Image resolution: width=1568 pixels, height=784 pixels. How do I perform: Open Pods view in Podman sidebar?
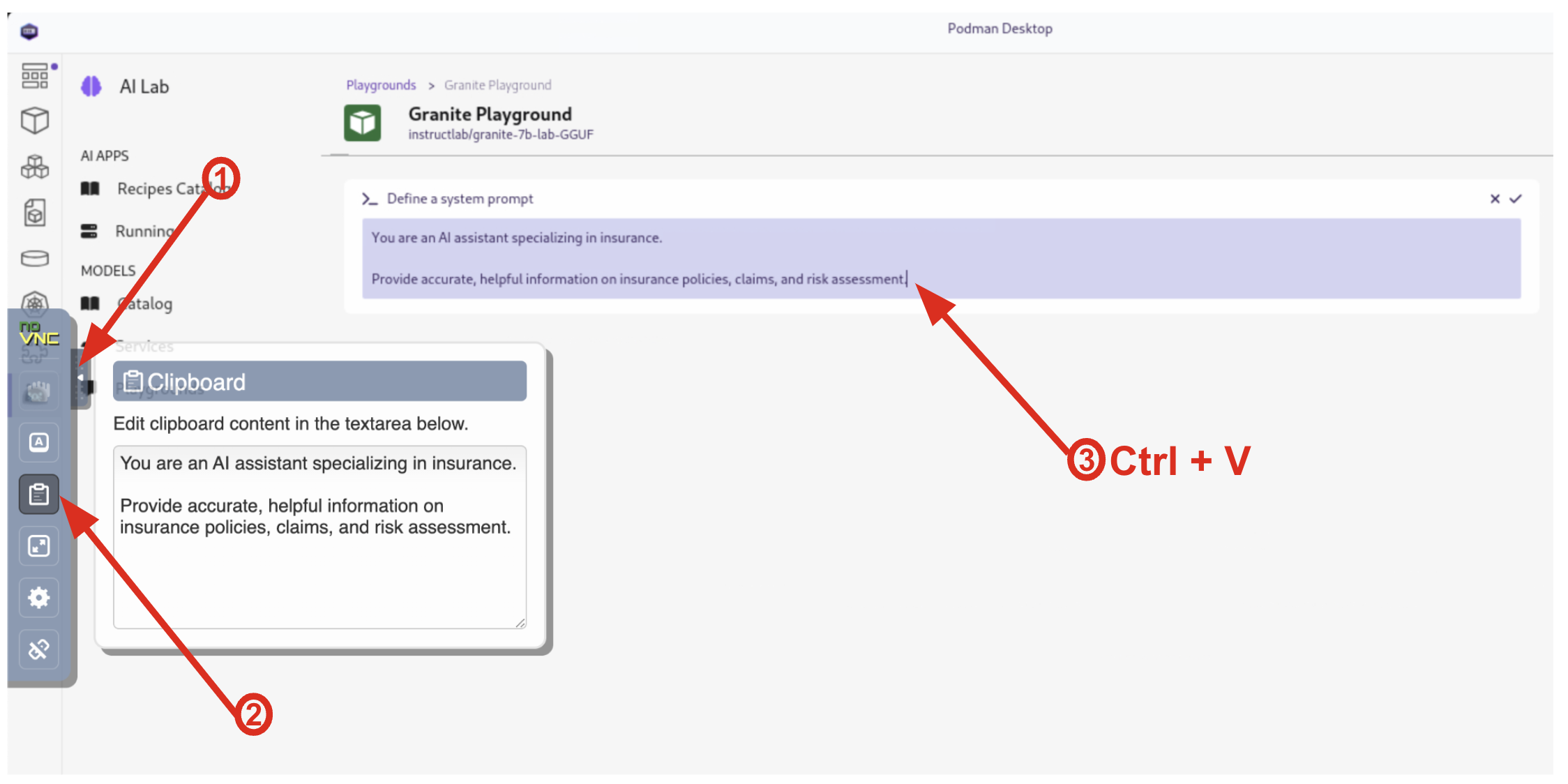point(35,167)
